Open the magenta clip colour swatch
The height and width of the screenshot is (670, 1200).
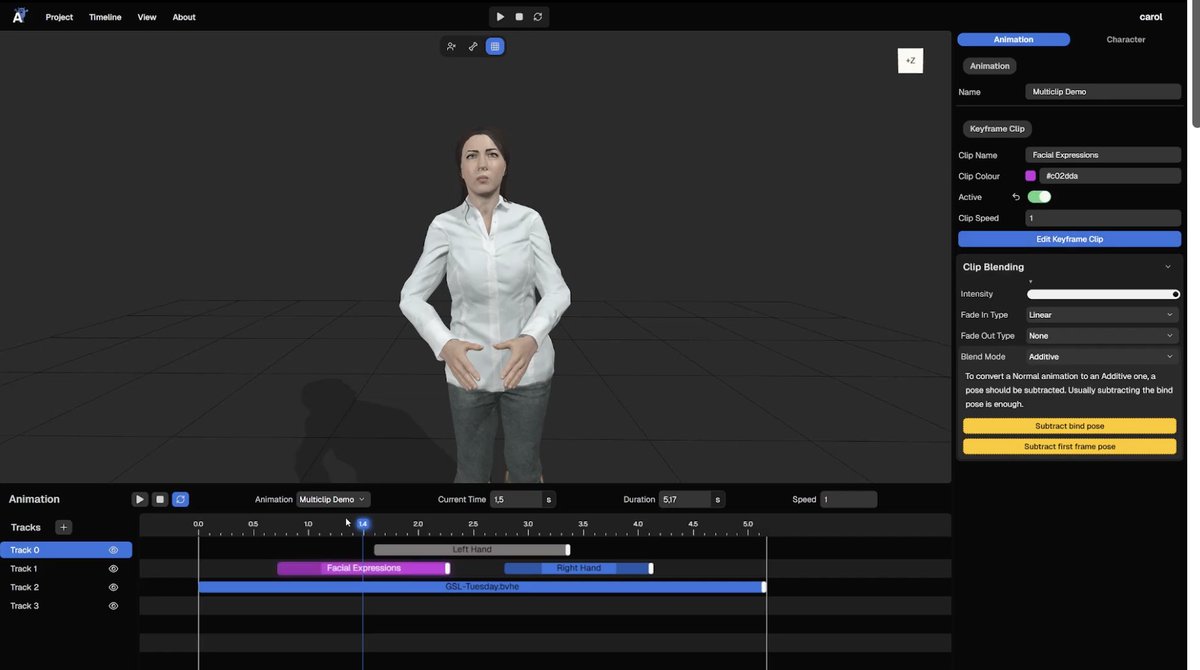point(1031,176)
